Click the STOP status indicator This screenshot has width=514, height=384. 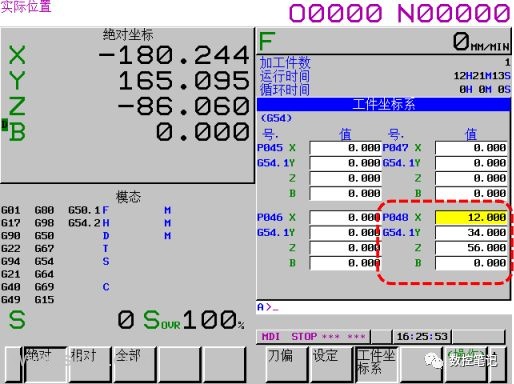click(x=304, y=336)
